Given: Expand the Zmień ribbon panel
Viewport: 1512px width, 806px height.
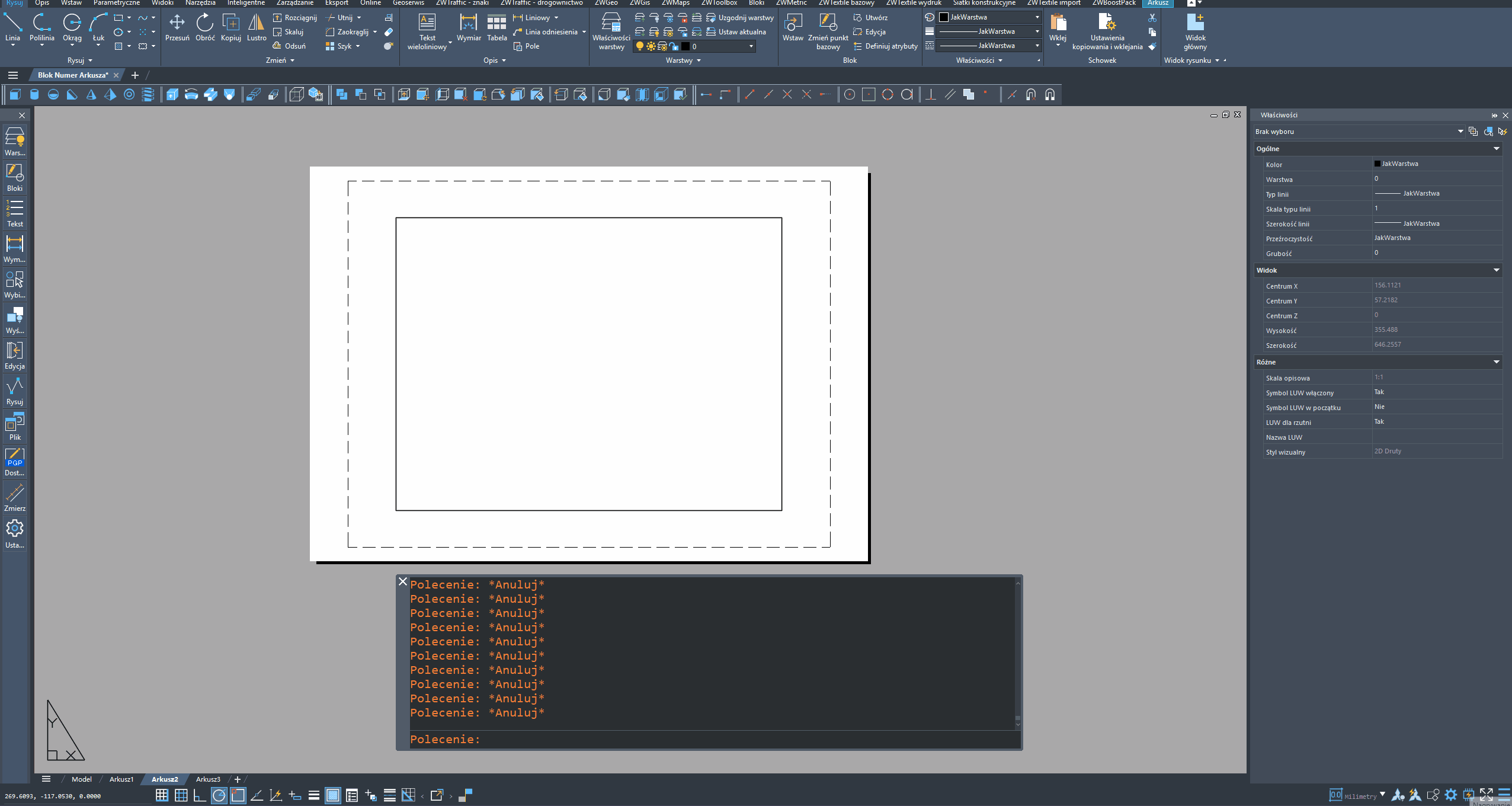Looking at the screenshot, I should [280, 60].
